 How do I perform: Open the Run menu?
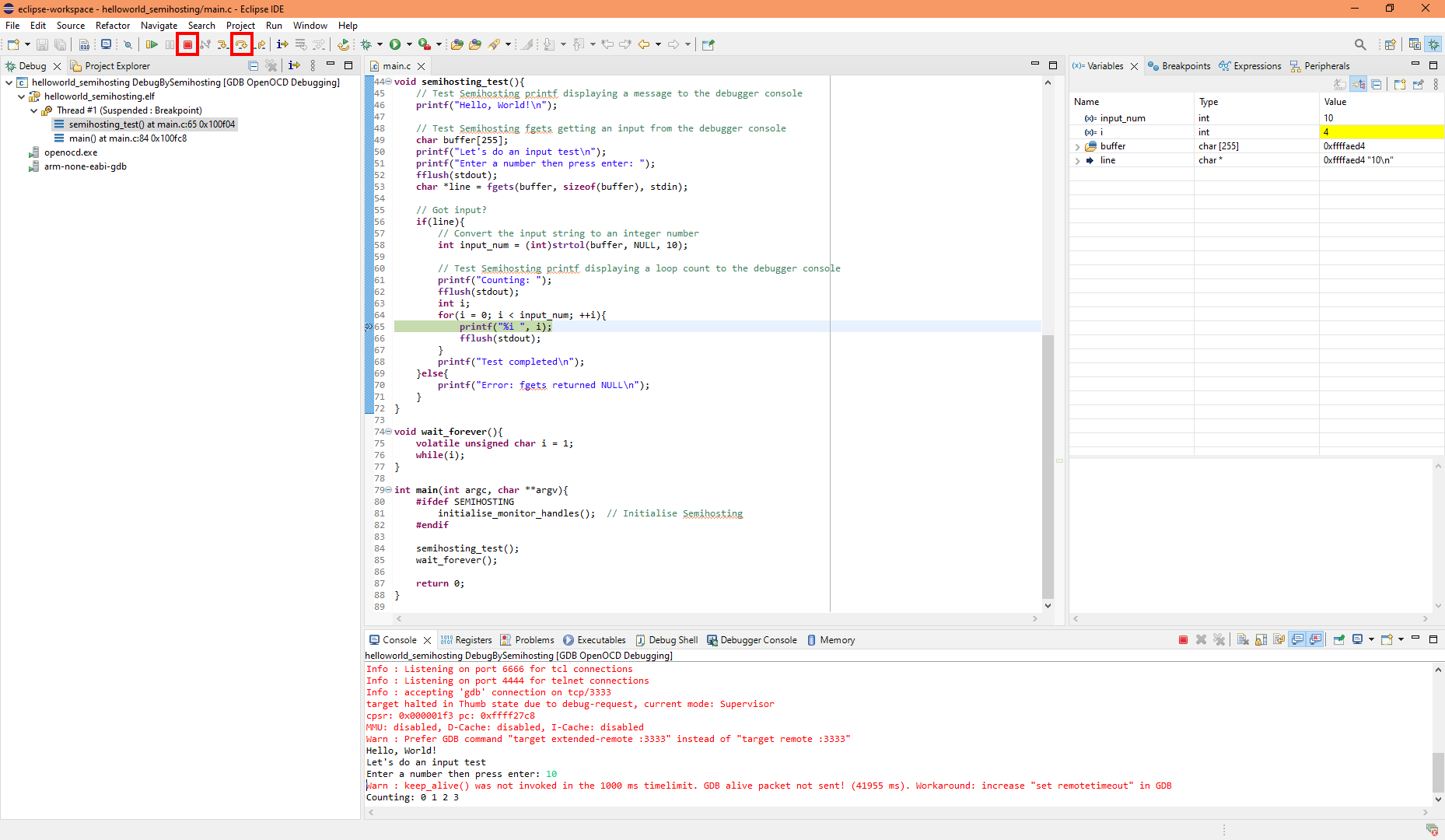[274, 26]
